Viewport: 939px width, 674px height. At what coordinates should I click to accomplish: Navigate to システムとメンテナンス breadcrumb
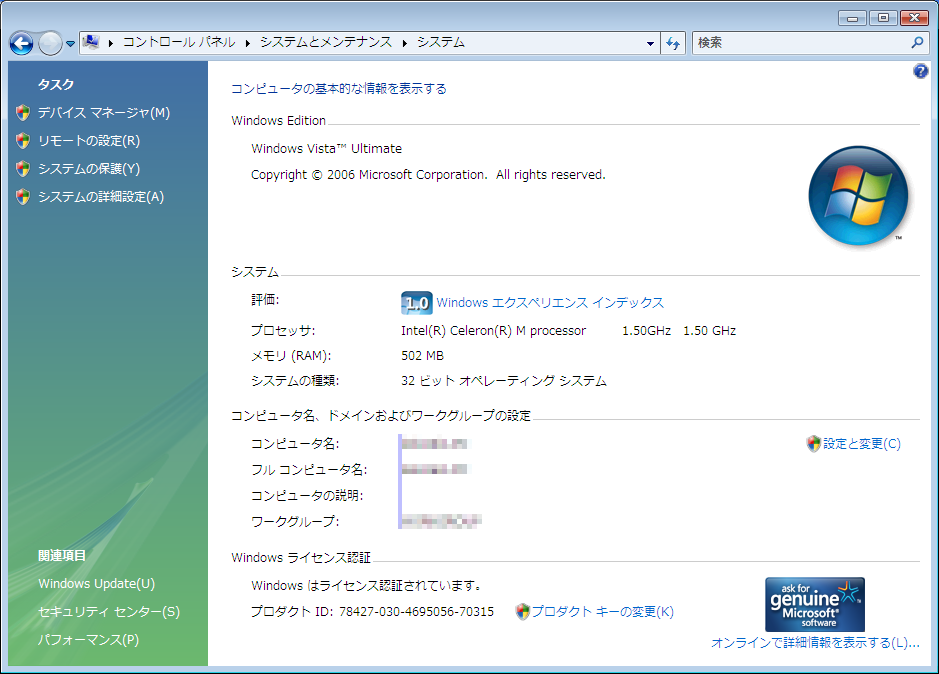pos(326,42)
